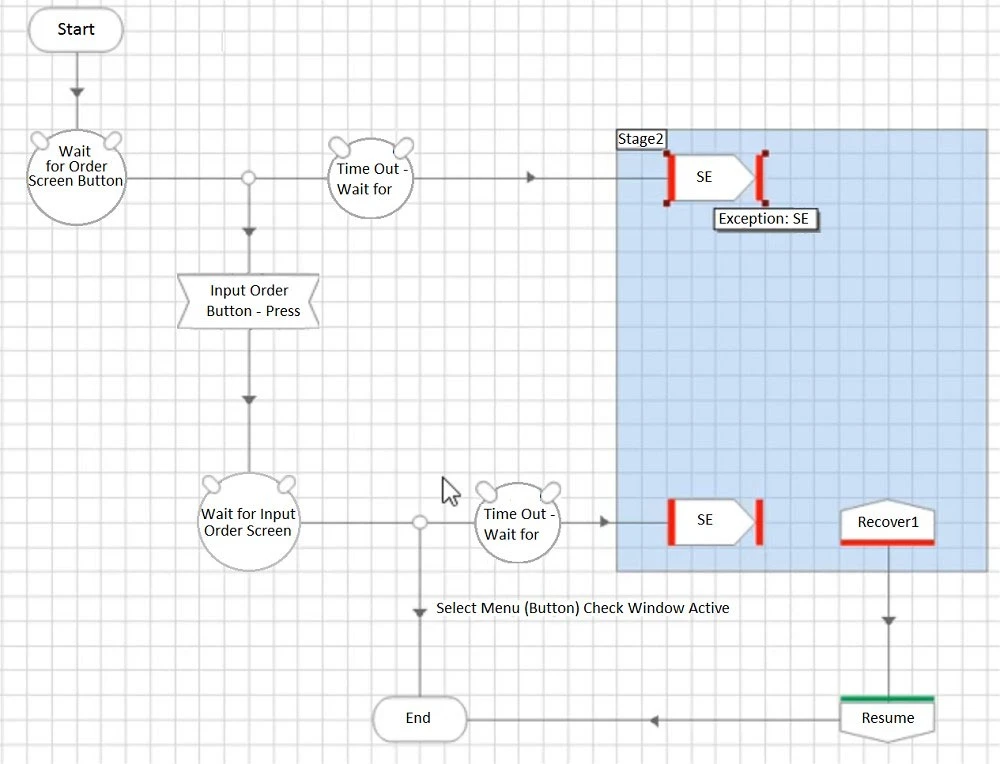Image resolution: width=1000 pixels, height=764 pixels.
Task: Select the Wait for Input Order Screen stage
Action: point(248,522)
